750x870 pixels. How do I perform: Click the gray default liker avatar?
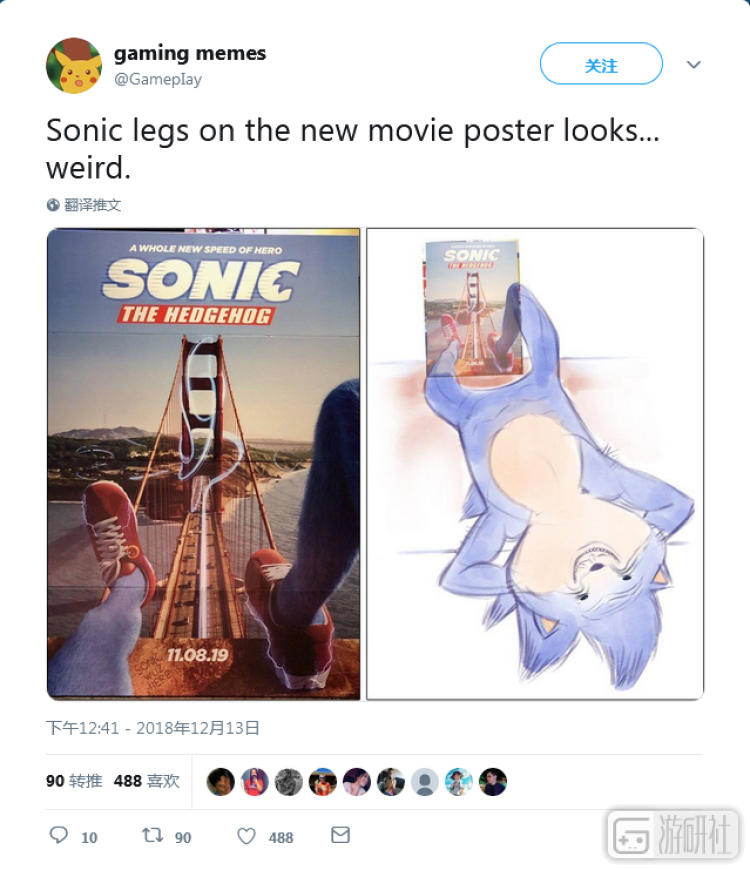point(425,782)
